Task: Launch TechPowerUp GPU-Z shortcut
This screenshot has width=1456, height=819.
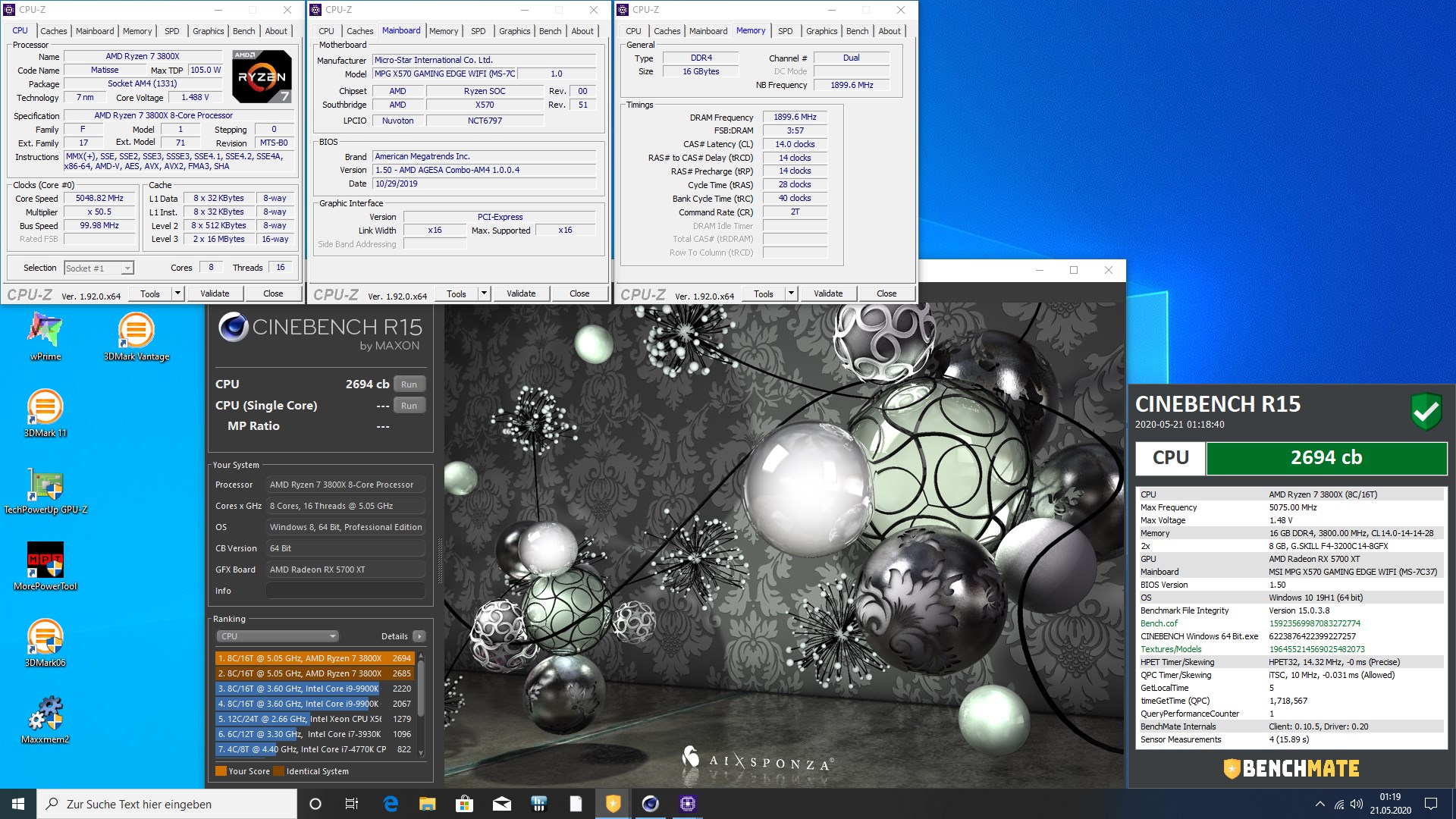Action: [x=45, y=490]
